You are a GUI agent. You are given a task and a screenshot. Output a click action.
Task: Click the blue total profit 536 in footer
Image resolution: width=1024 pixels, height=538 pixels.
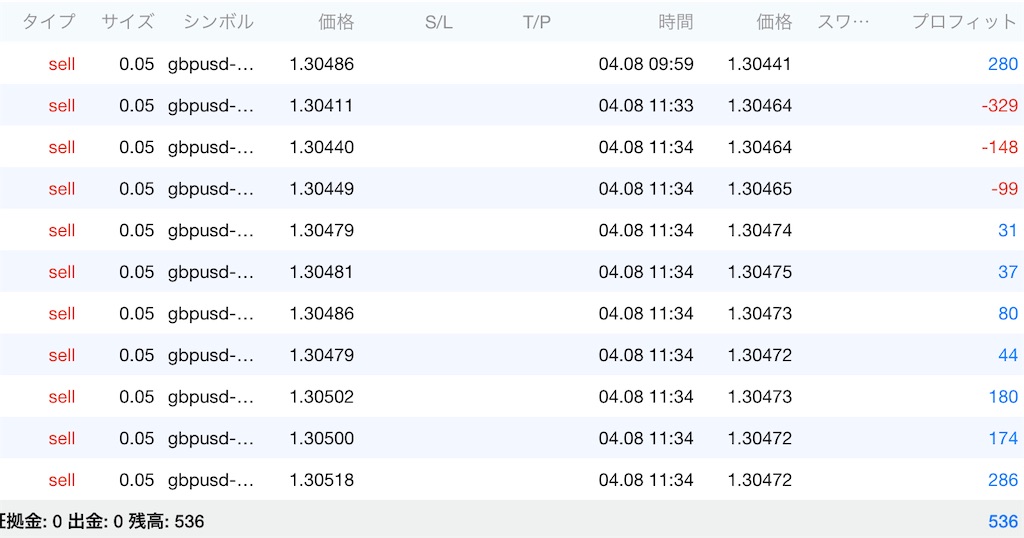click(1002, 522)
